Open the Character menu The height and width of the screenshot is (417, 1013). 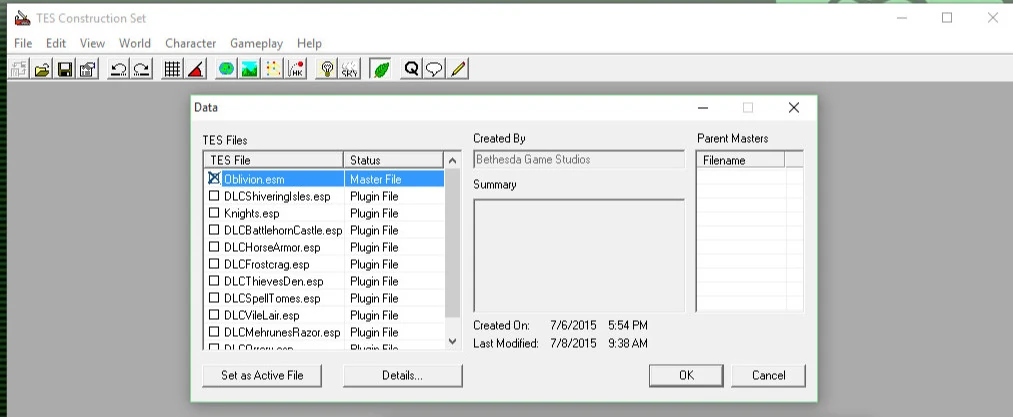[x=191, y=43]
